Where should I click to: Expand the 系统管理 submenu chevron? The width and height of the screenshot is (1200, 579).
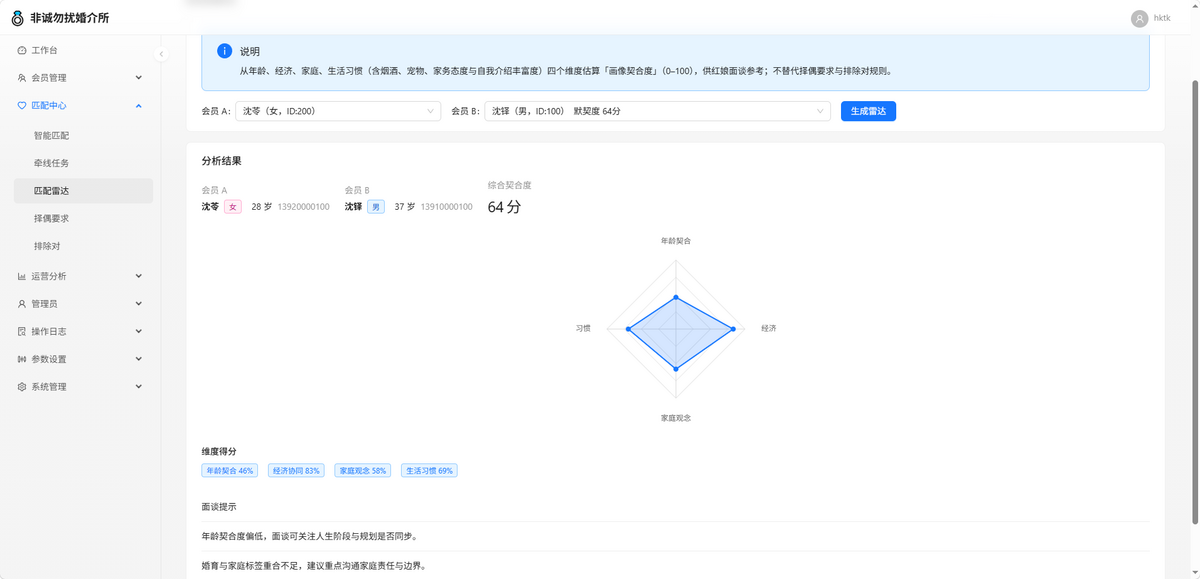139,387
